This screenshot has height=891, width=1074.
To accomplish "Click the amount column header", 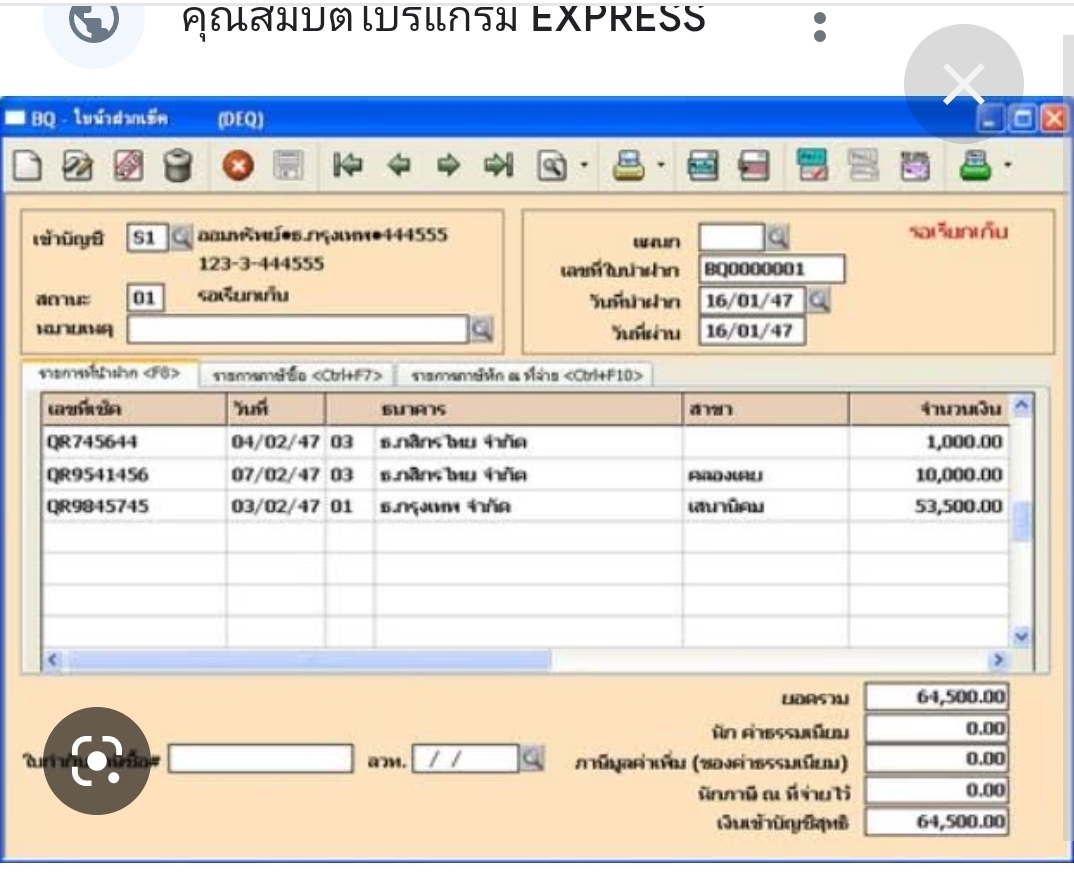I will [929, 410].
